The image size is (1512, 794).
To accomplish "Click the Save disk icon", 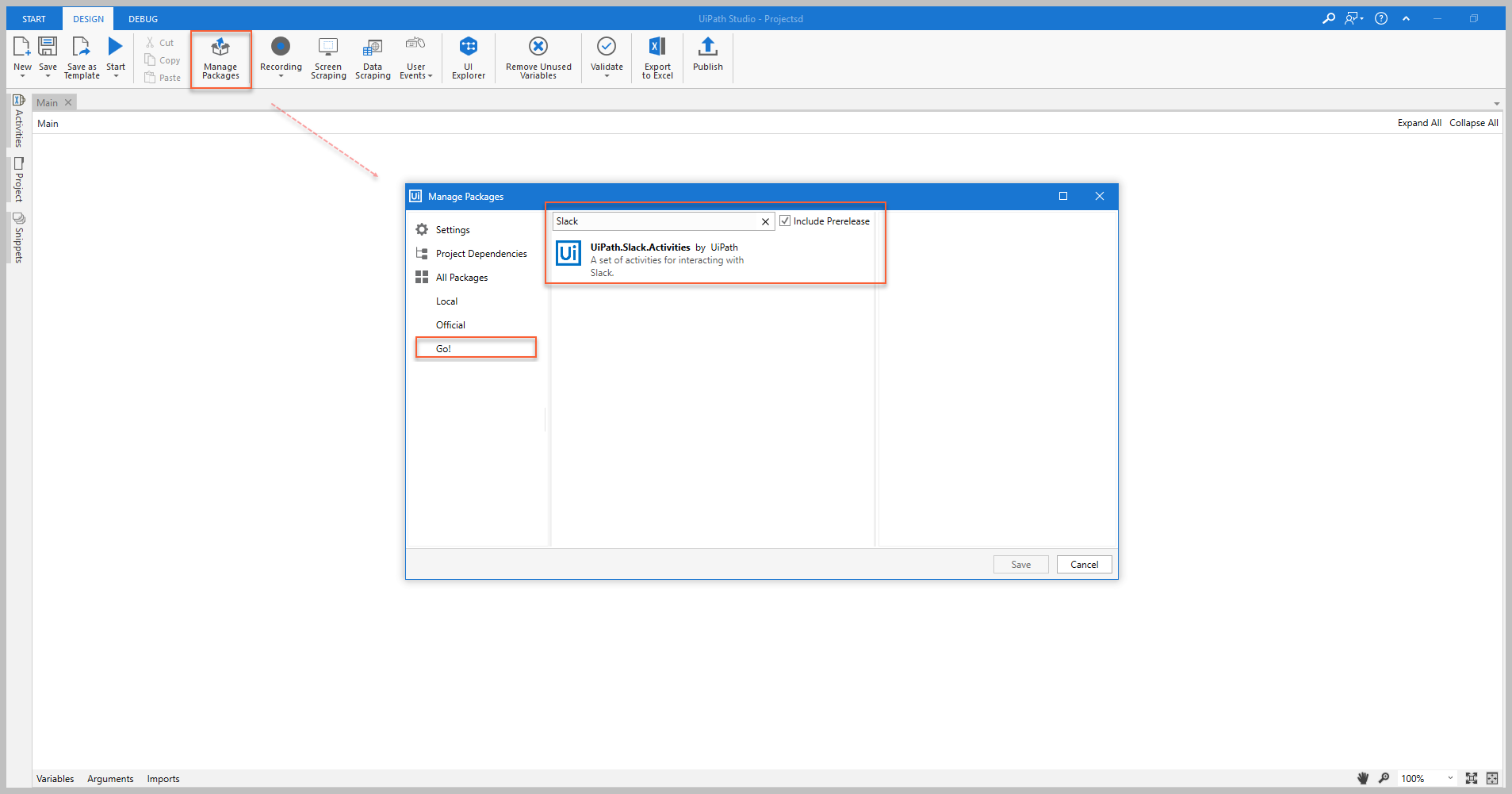I will tap(48, 47).
